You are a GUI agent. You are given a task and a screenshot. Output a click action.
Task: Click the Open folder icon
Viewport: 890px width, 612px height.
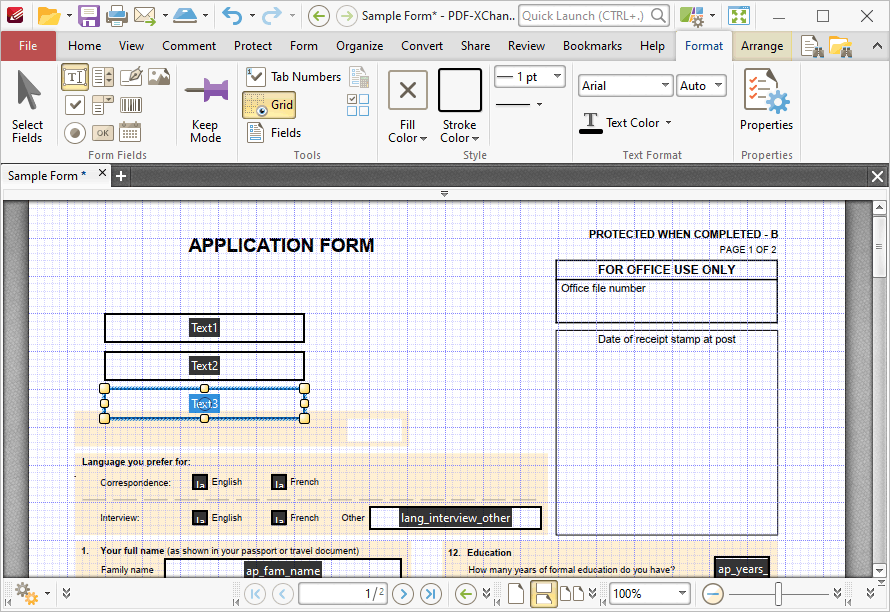coord(49,16)
